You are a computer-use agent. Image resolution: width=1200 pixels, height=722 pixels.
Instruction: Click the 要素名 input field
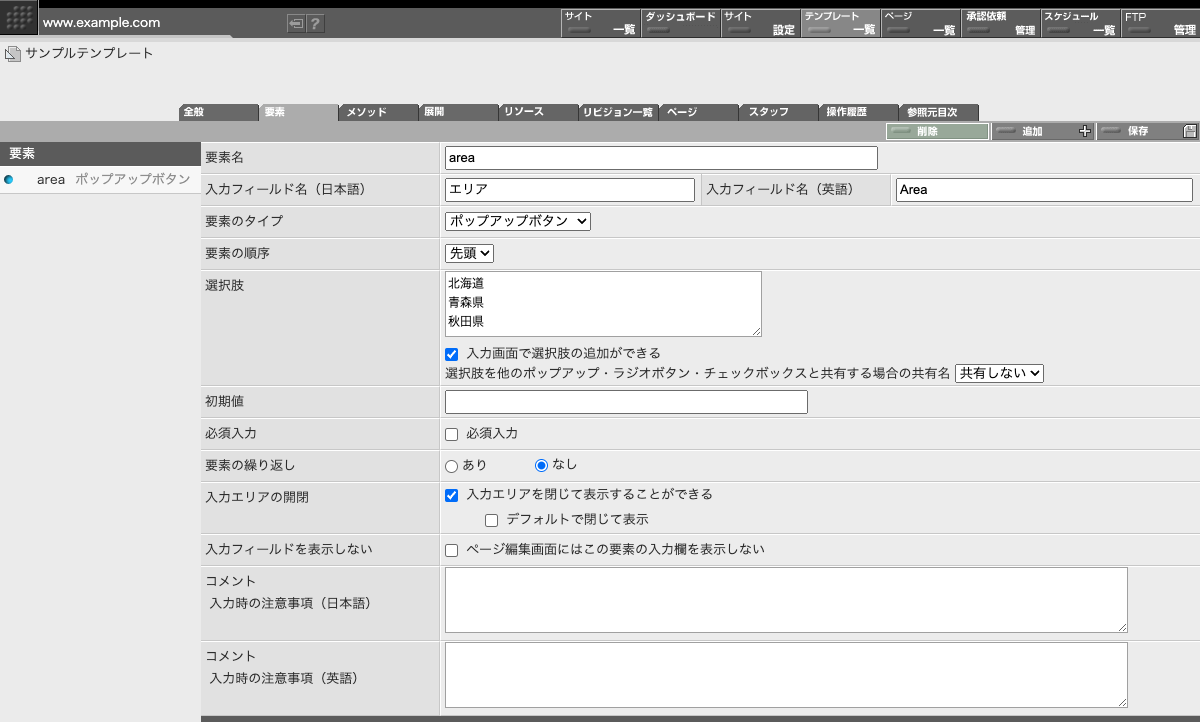pyautogui.click(x=661, y=158)
